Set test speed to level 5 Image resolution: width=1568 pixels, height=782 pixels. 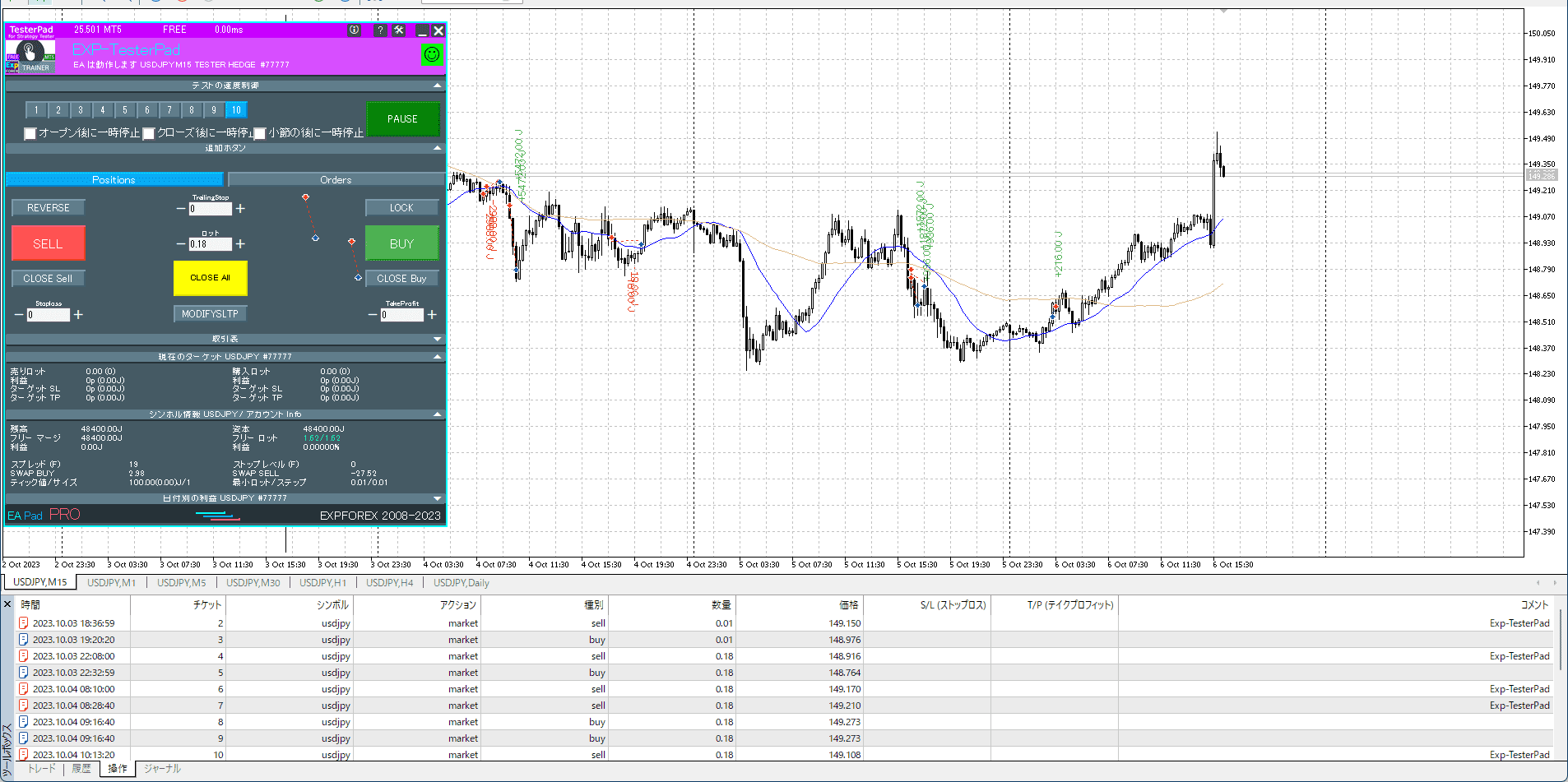click(125, 110)
